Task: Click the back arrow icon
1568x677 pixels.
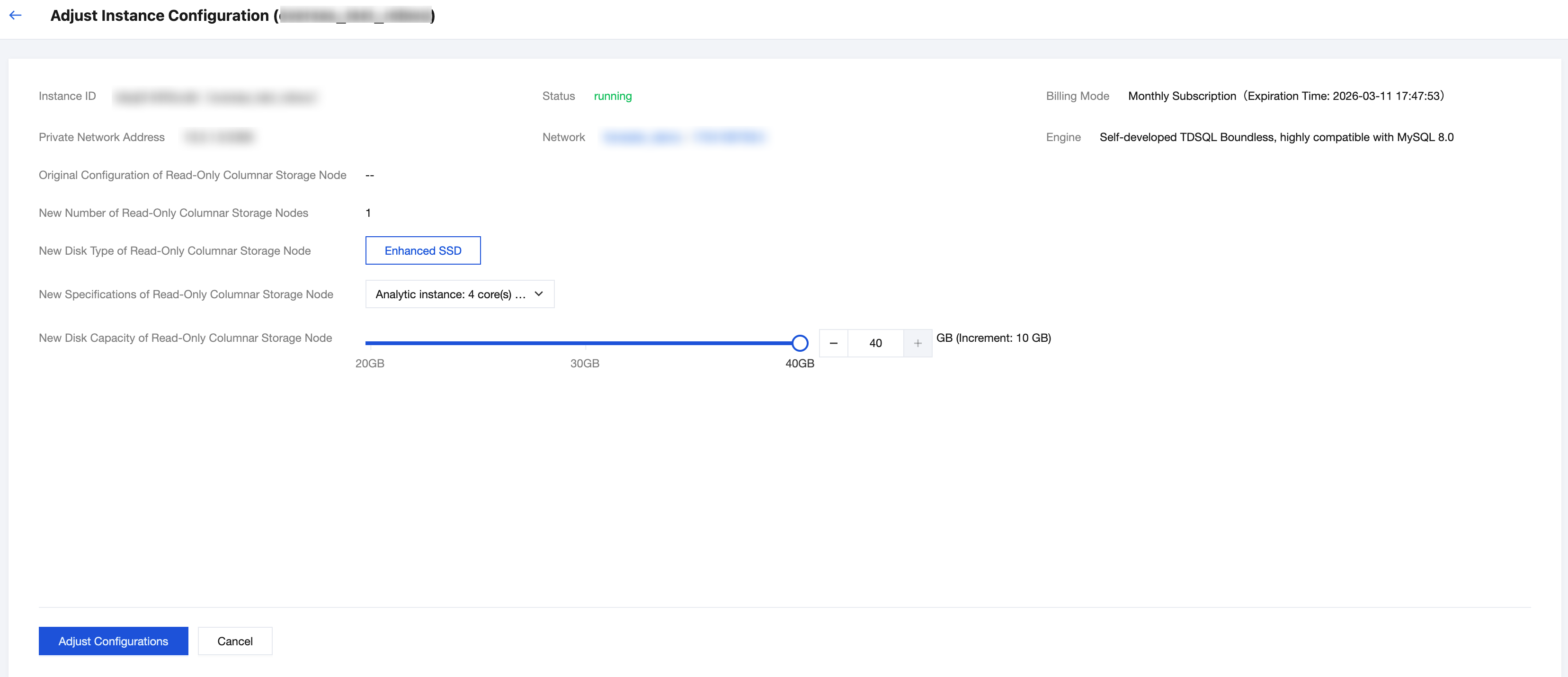Action: [16, 15]
